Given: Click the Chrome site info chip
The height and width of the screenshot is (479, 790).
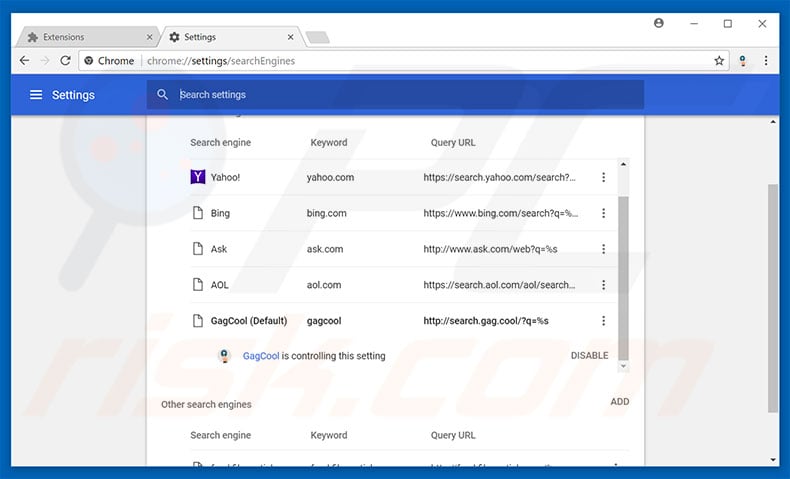Looking at the screenshot, I should [x=109, y=61].
